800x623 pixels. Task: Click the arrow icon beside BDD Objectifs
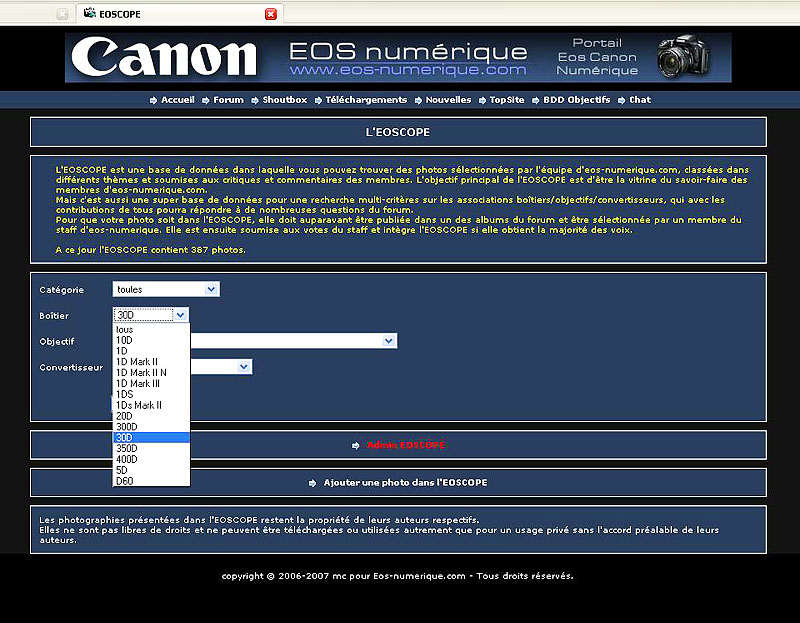click(535, 101)
